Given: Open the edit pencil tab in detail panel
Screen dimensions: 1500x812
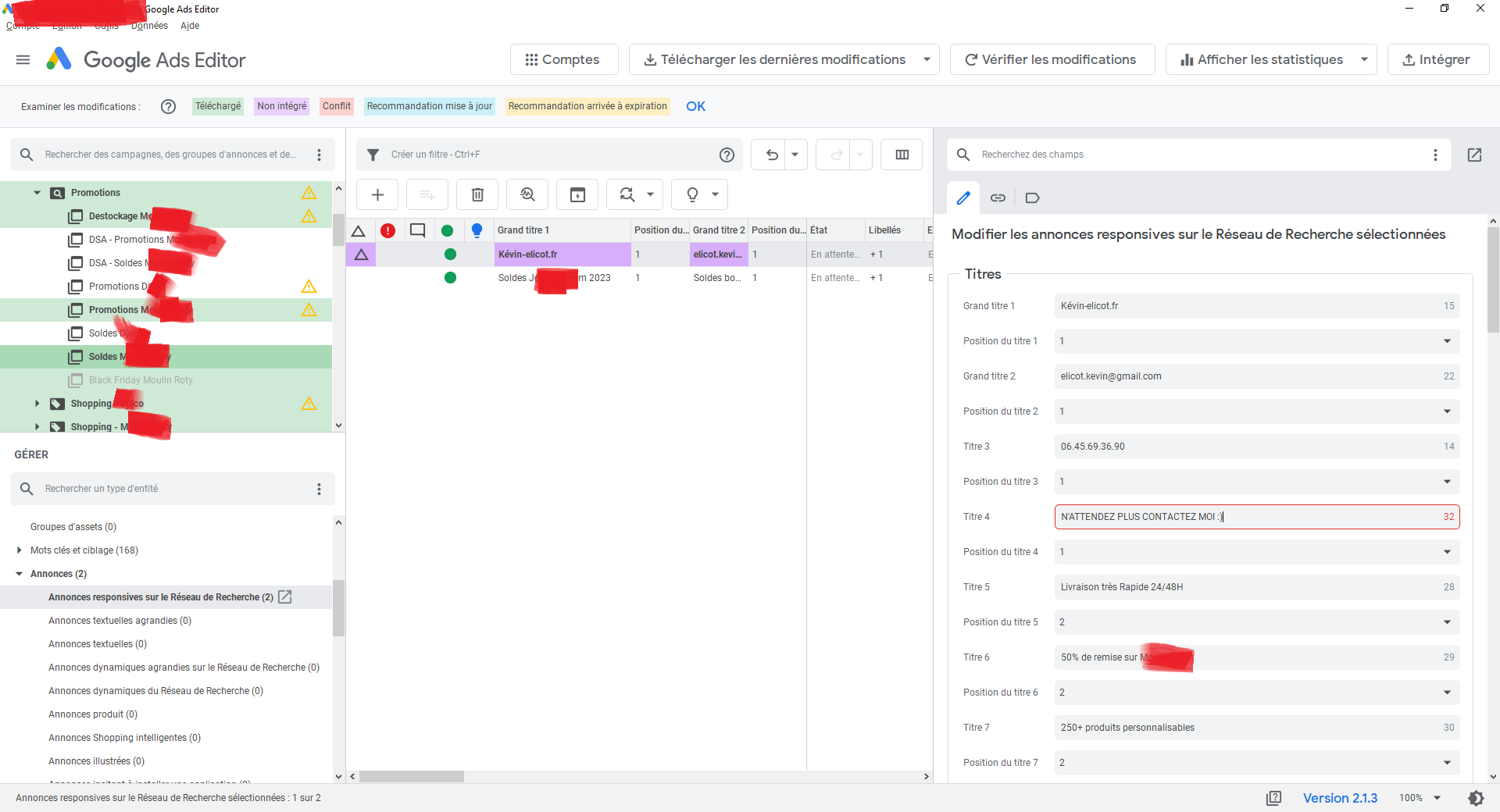Looking at the screenshot, I should pos(962,198).
